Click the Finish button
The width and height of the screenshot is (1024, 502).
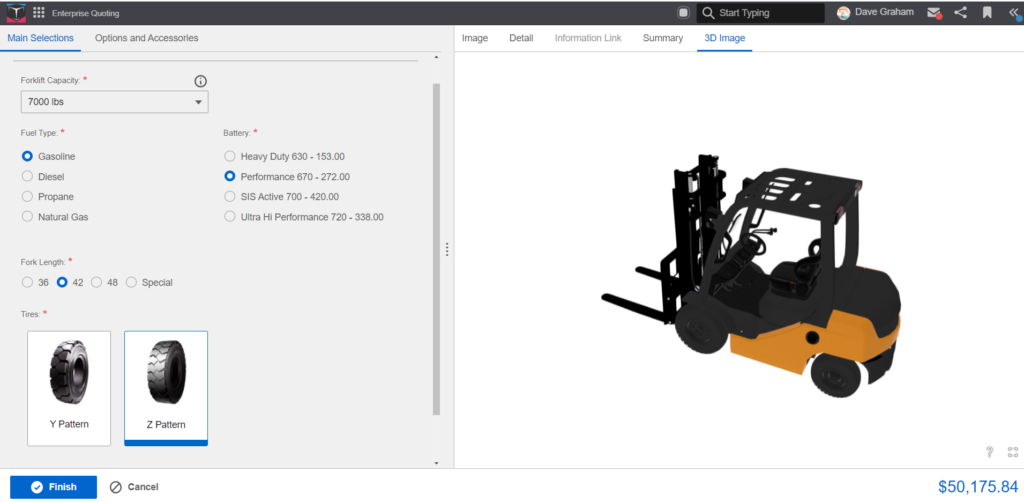tap(54, 487)
